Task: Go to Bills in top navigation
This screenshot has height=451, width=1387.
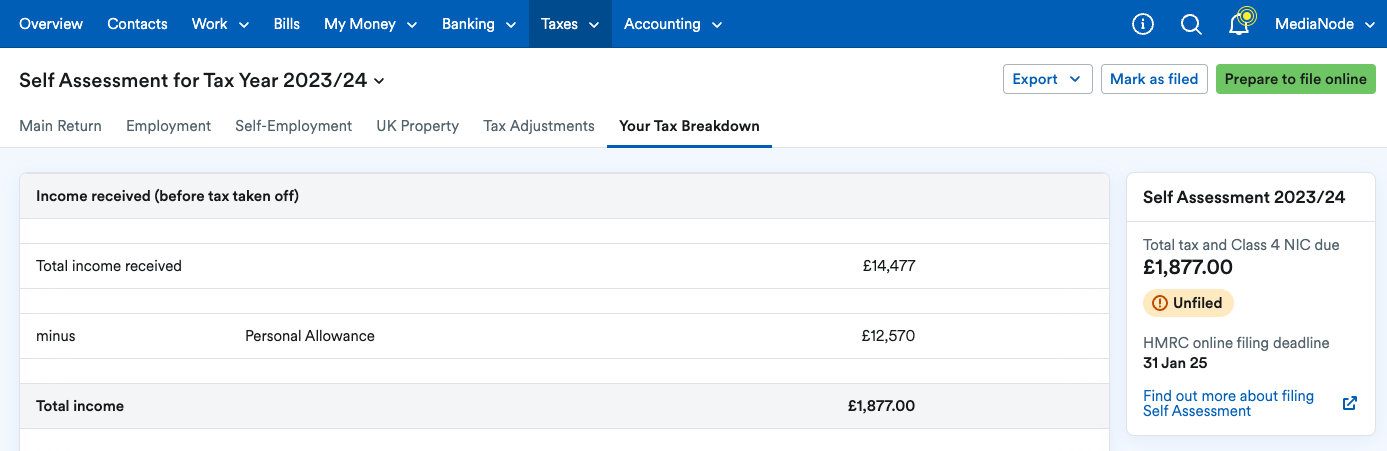Action: pyautogui.click(x=286, y=24)
